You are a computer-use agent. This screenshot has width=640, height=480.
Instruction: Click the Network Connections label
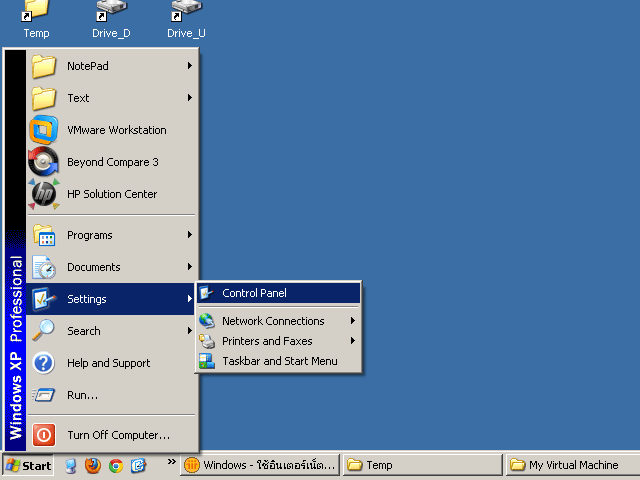[273, 321]
